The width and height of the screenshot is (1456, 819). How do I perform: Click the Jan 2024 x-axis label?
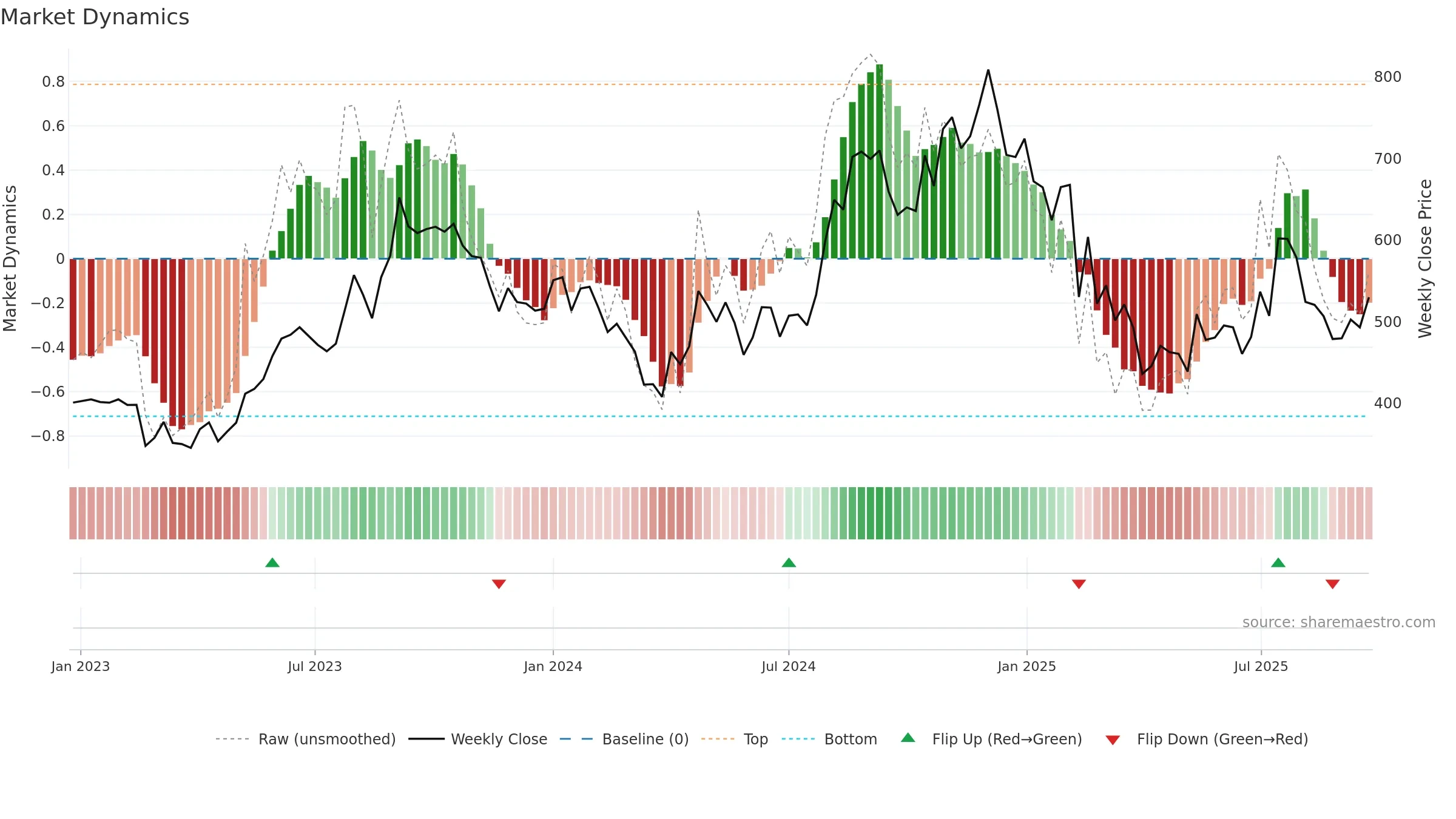553,666
